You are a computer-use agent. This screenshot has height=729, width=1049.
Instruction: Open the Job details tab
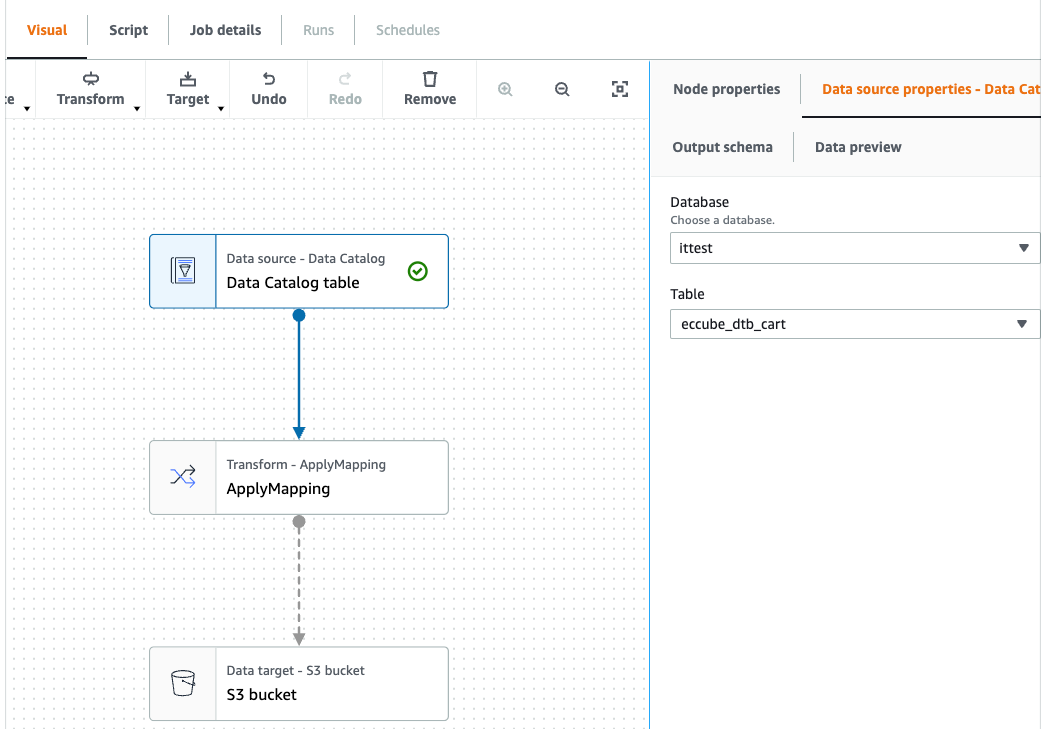(x=225, y=30)
